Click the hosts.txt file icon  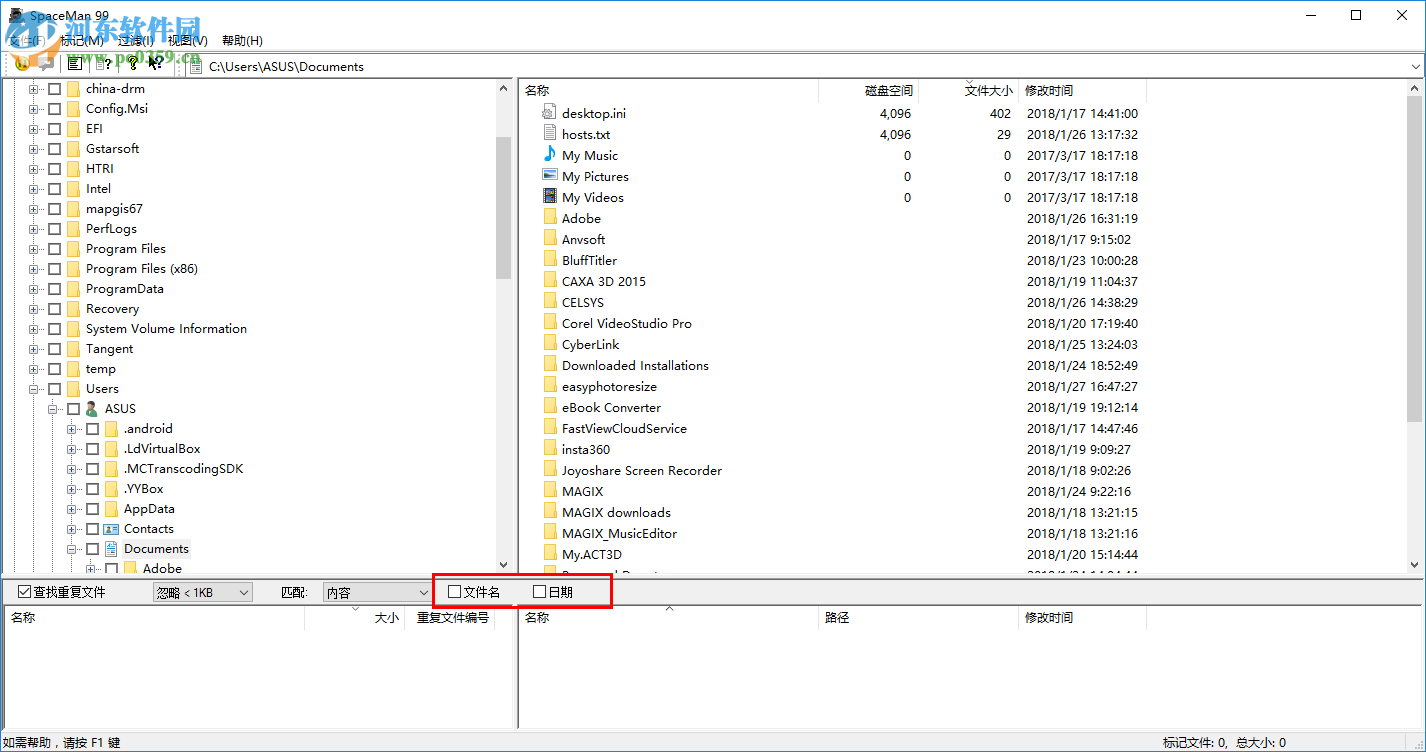click(549, 134)
